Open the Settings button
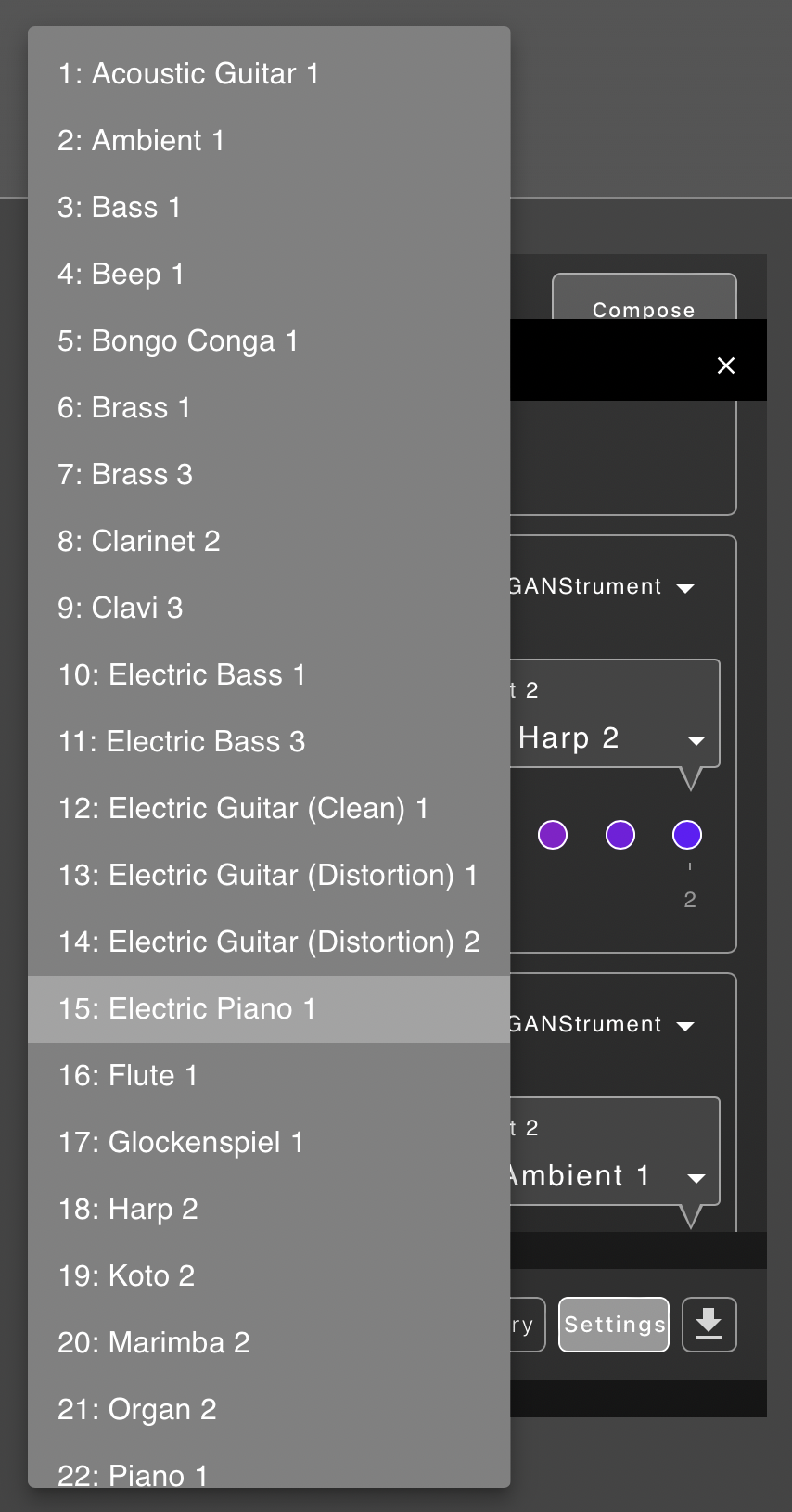 614,1325
